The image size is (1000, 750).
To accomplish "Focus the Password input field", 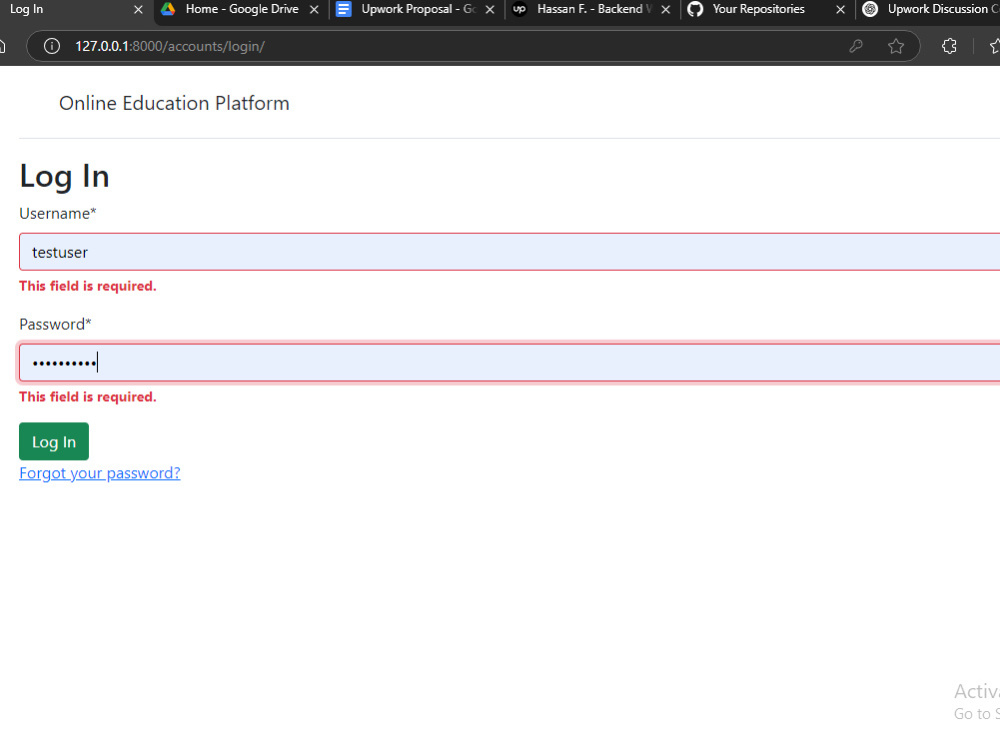I will pos(510,363).
